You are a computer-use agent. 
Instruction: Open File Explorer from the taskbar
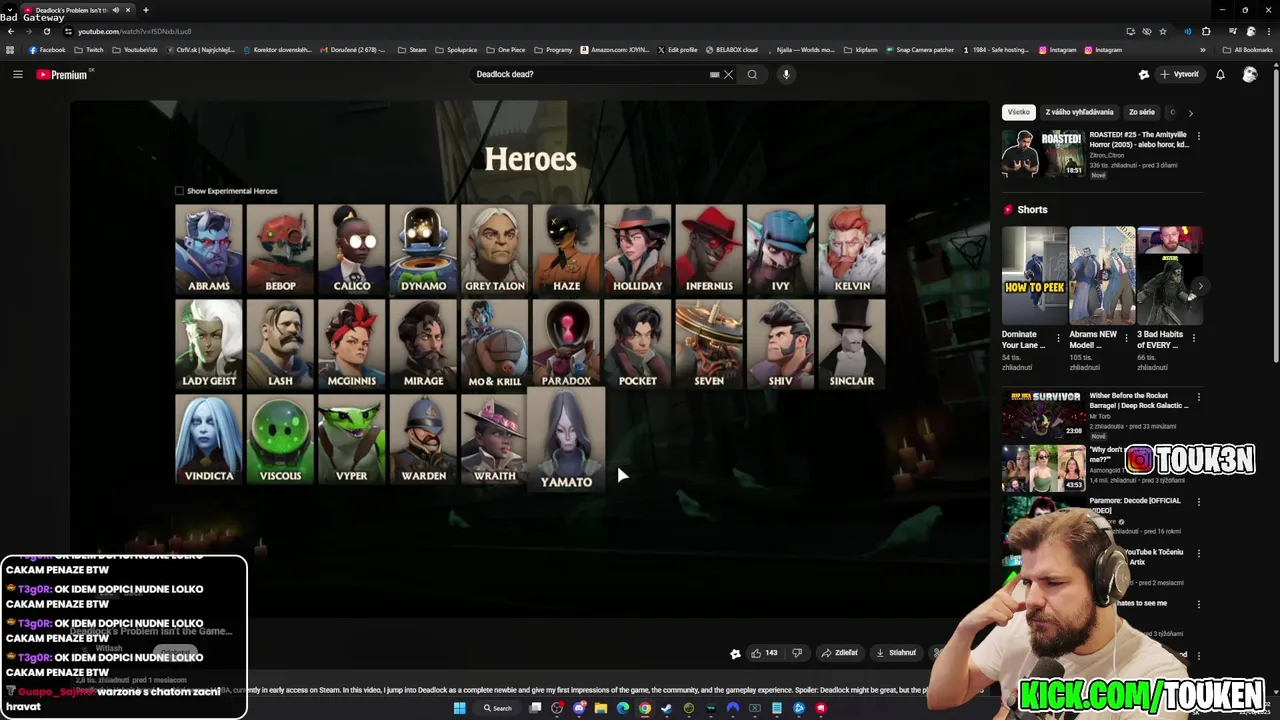tap(601, 708)
